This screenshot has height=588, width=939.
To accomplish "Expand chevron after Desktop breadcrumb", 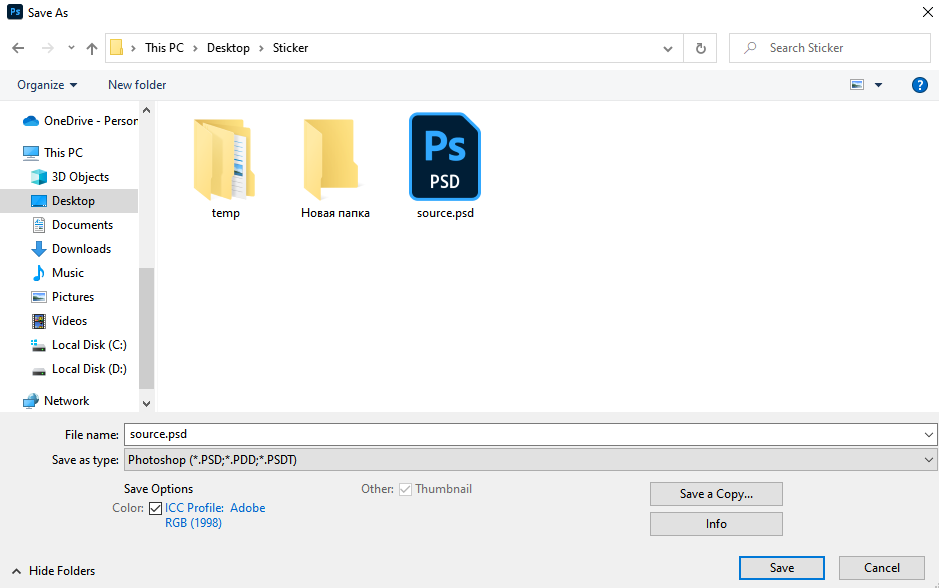I will 261,49.
